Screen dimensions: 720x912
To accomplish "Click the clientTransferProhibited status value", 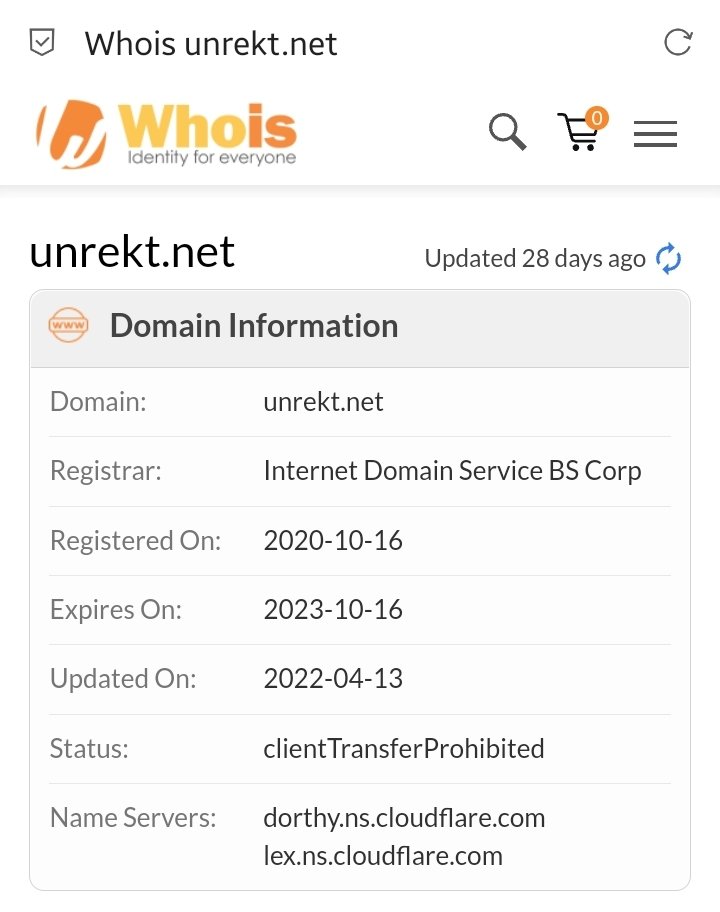I will (404, 749).
